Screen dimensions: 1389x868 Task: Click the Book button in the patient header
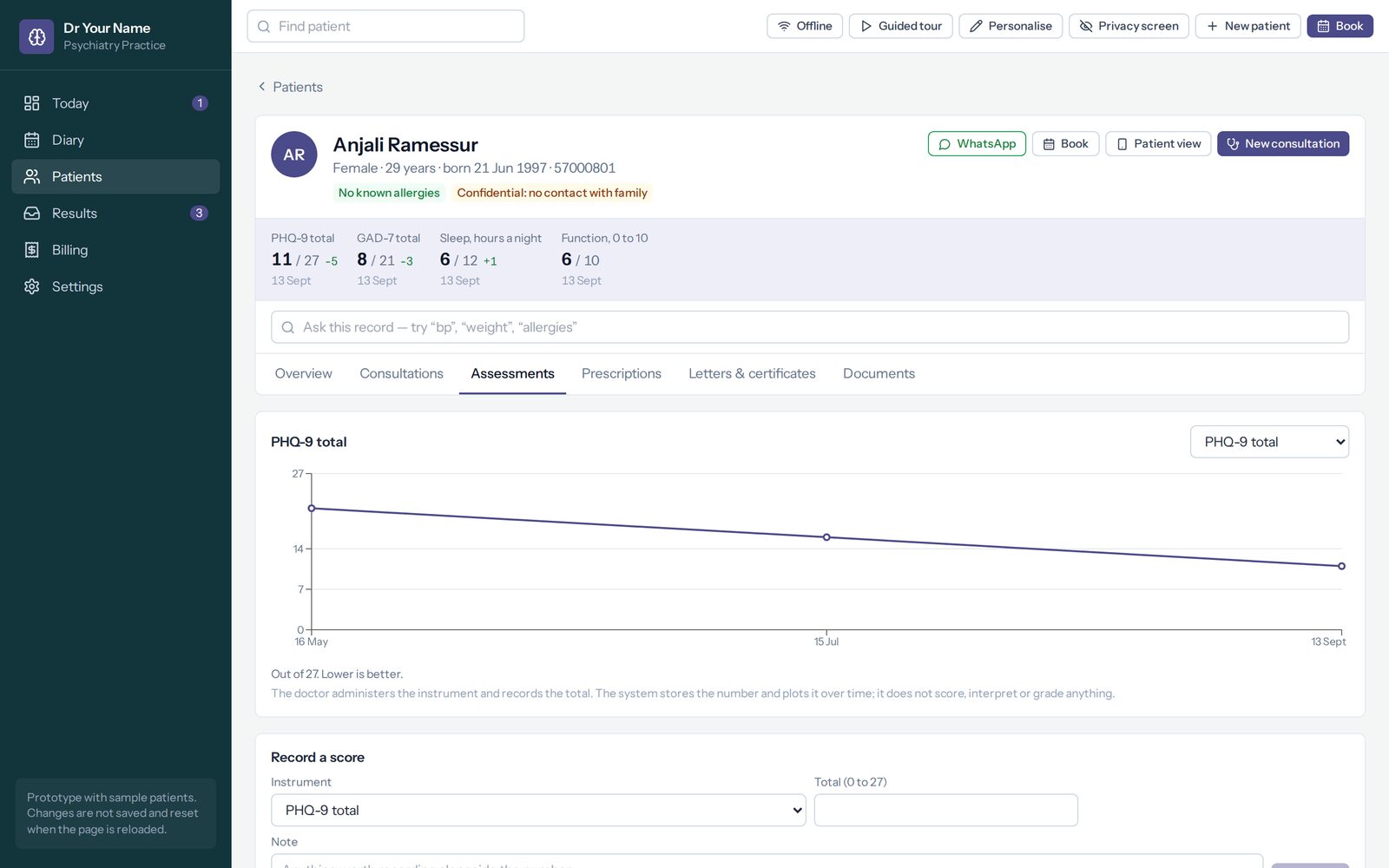1065,144
